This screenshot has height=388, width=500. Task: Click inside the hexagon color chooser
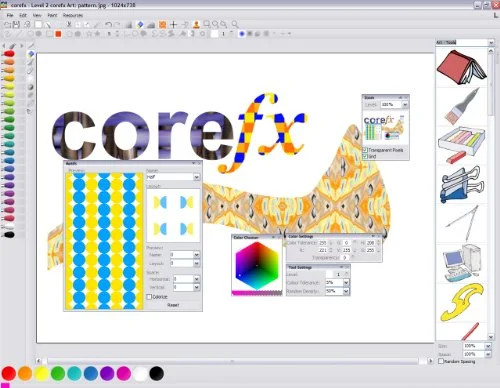coord(257,266)
